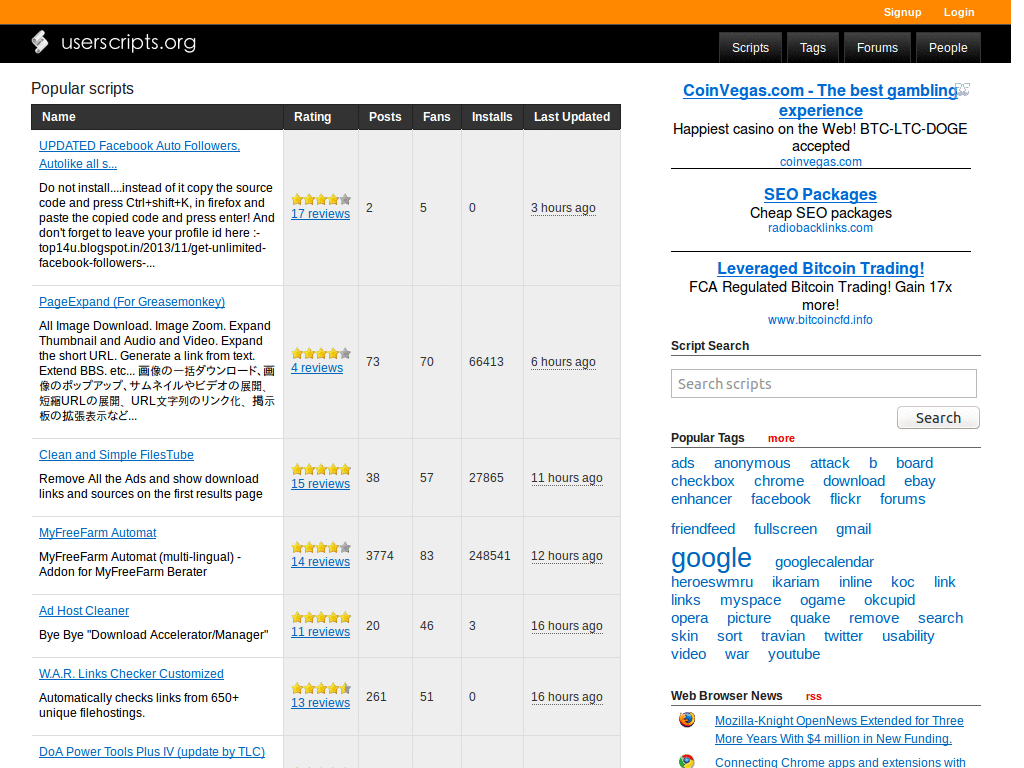The width and height of the screenshot is (1024, 768).
Task: Click the userscripts.org logo icon
Action: tap(40, 42)
